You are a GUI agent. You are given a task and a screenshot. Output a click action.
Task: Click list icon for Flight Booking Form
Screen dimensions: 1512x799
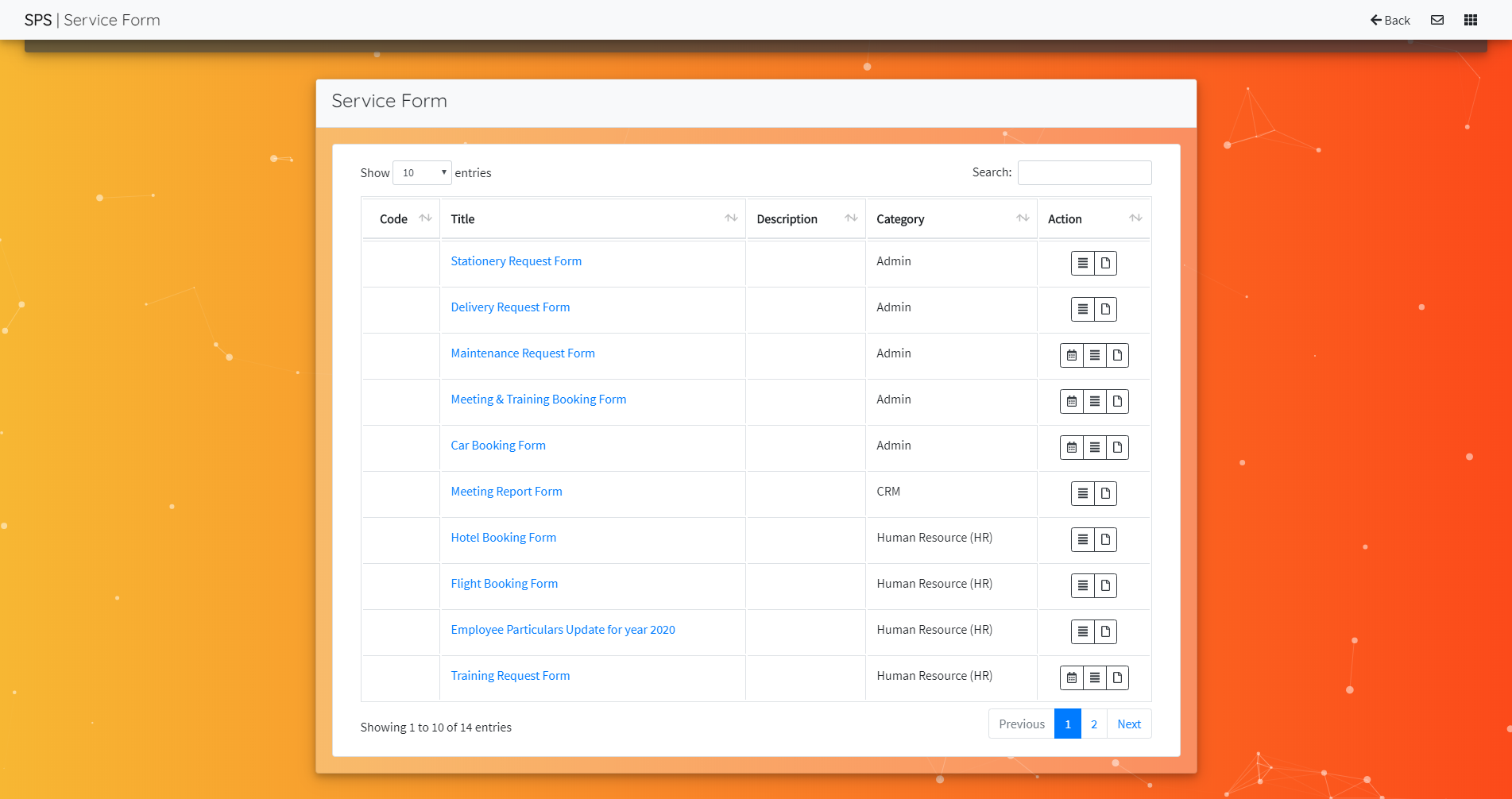(1083, 585)
